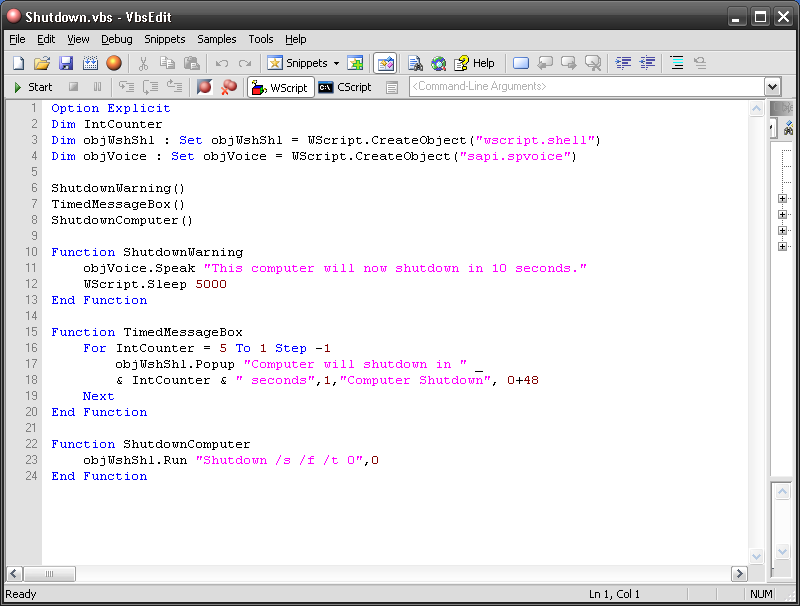Click the Cut scissors icon
Screen dimensions: 800x606
point(143,63)
